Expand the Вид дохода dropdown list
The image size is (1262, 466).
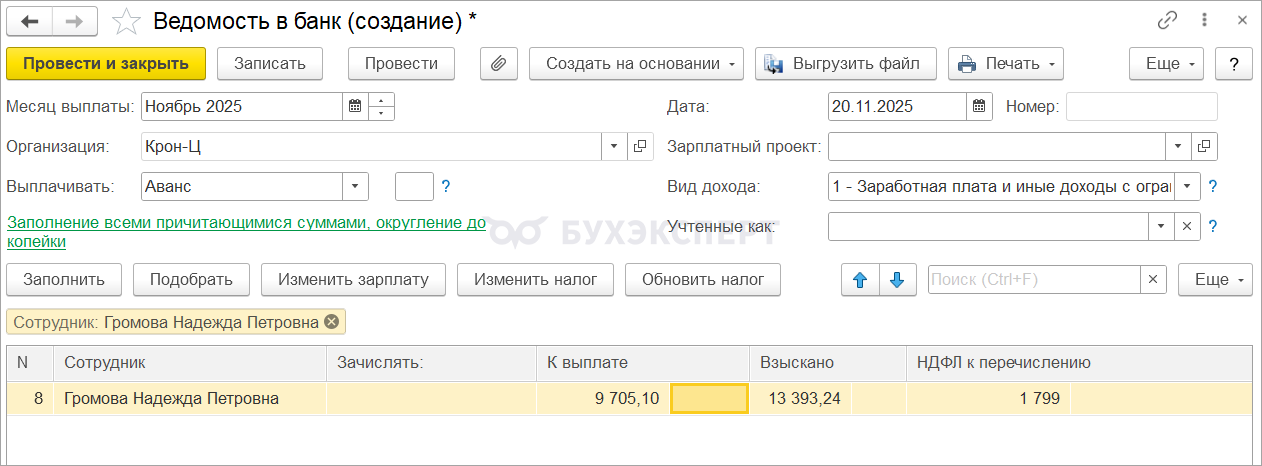coord(1187,186)
